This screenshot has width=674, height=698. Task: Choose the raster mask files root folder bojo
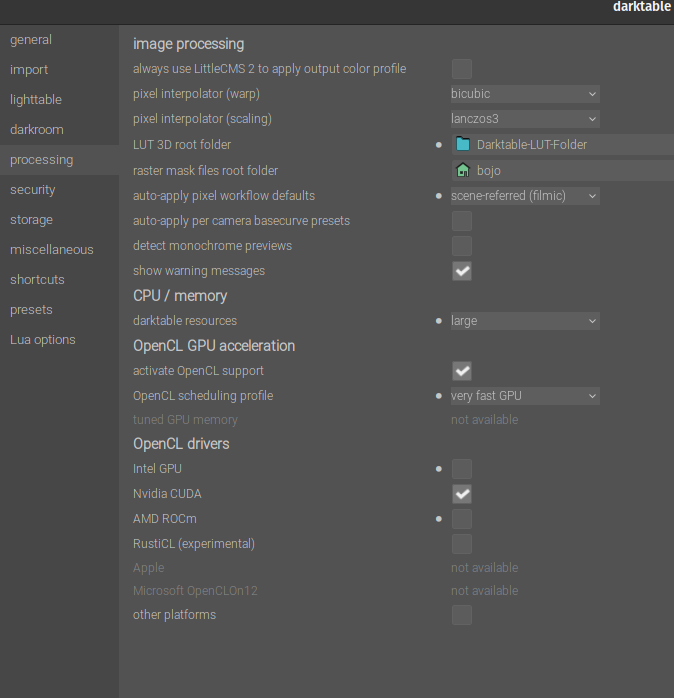pos(563,170)
